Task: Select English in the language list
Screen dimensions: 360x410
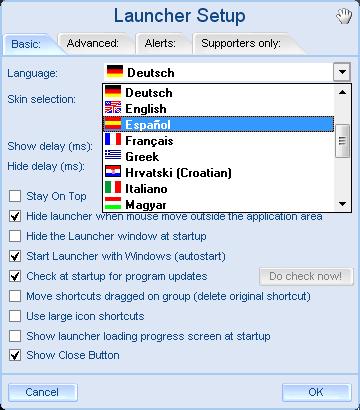Action: pyautogui.click(x=219, y=108)
